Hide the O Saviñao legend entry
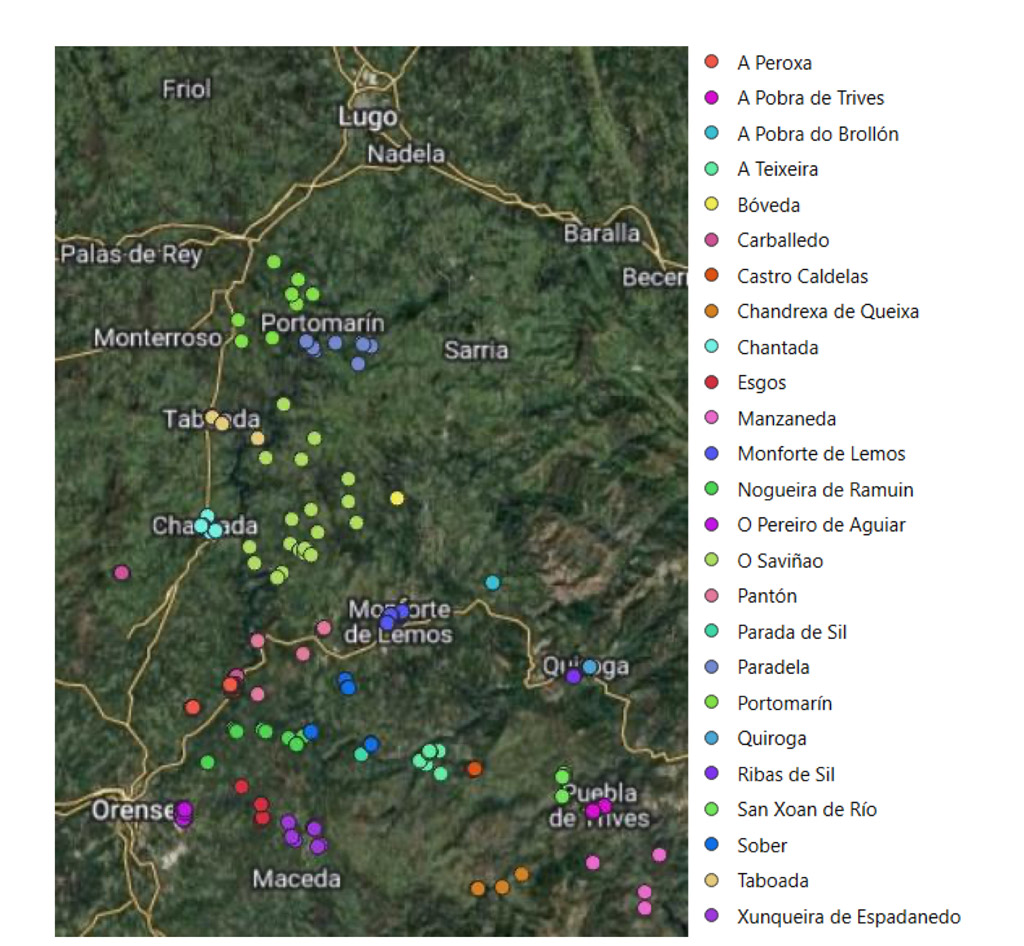Viewport: 1024px width, 946px height. click(x=780, y=561)
